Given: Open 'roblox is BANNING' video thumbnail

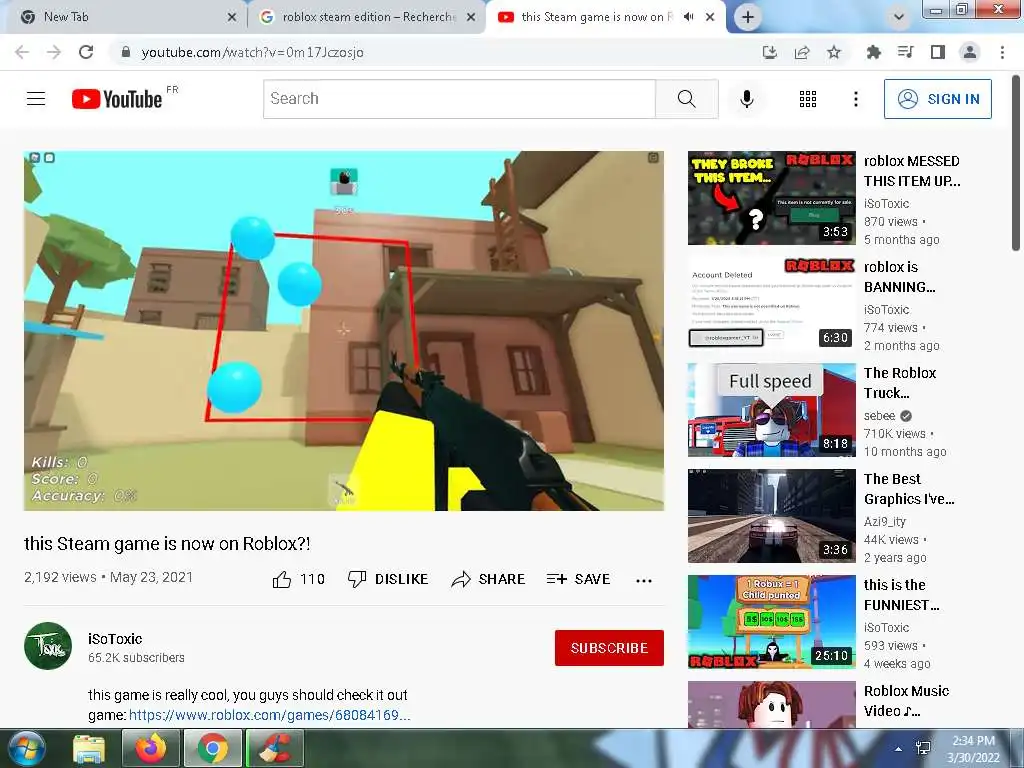Looking at the screenshot, I should click(771, 304).
